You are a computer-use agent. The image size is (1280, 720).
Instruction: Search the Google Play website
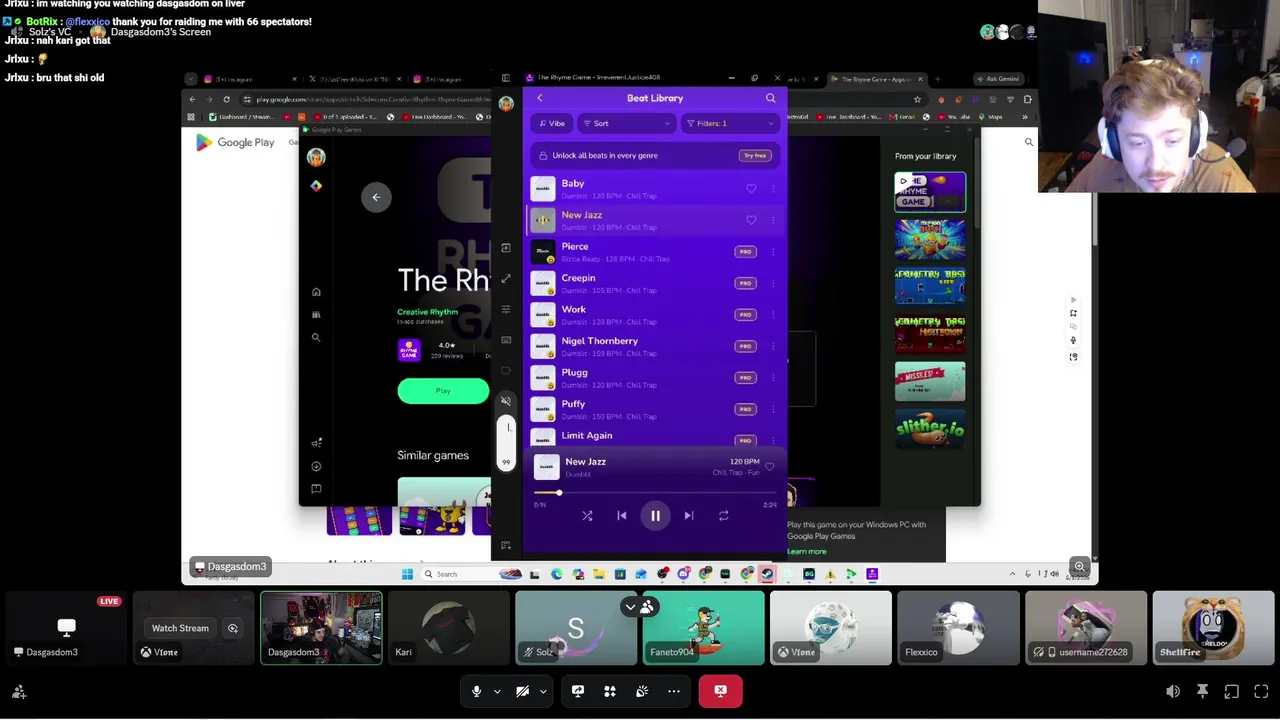click(x=1028, y=143)
